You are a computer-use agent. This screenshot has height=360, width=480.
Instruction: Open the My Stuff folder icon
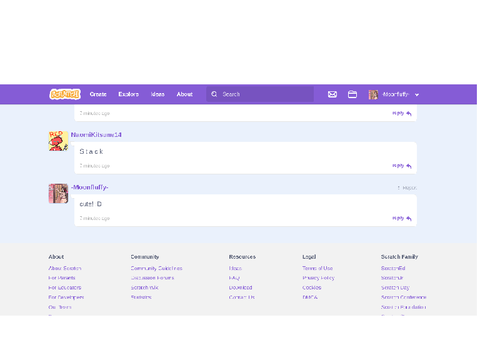click(x=352, y=94)
